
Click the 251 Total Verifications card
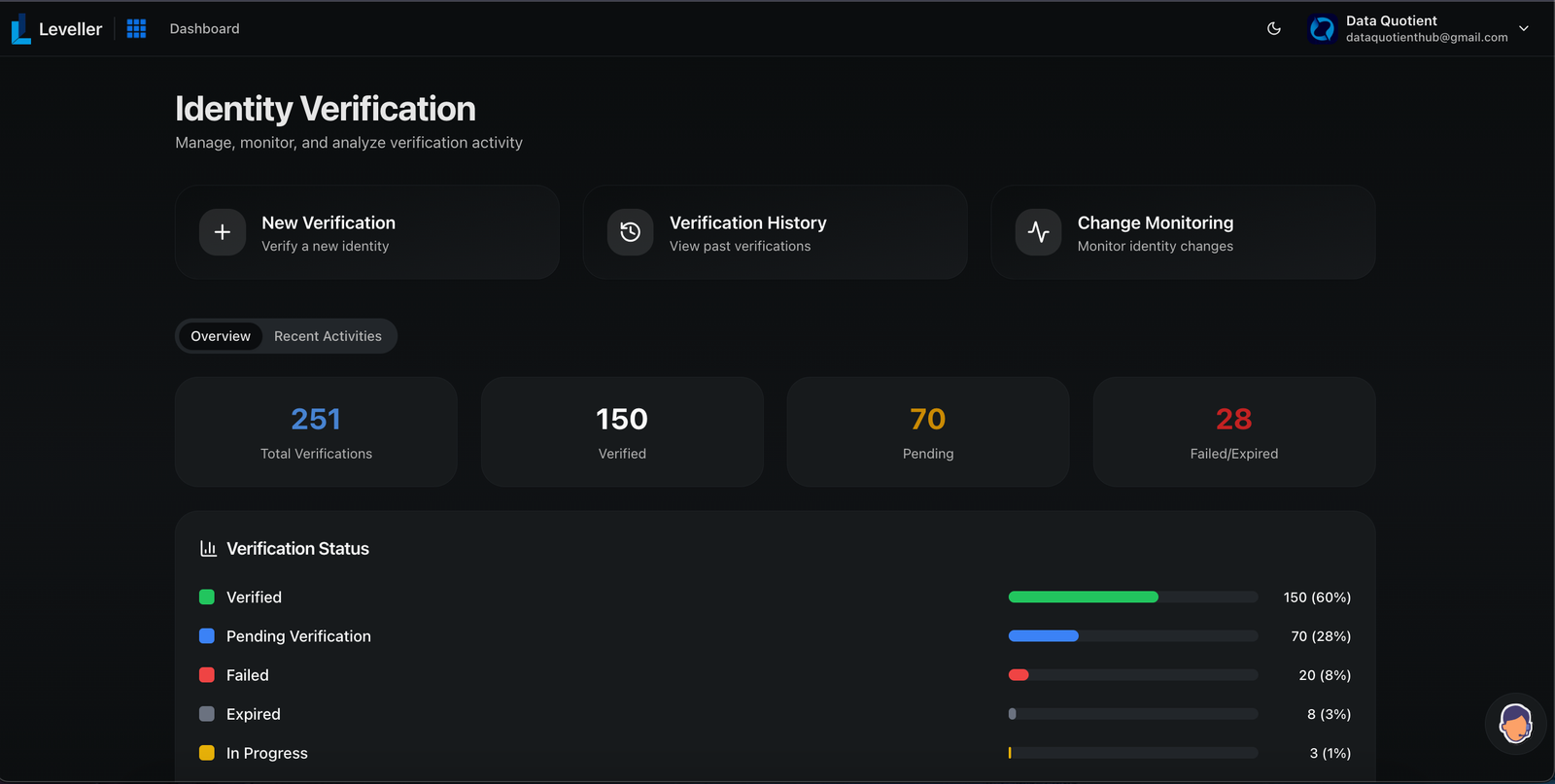(x=316, y=432)
